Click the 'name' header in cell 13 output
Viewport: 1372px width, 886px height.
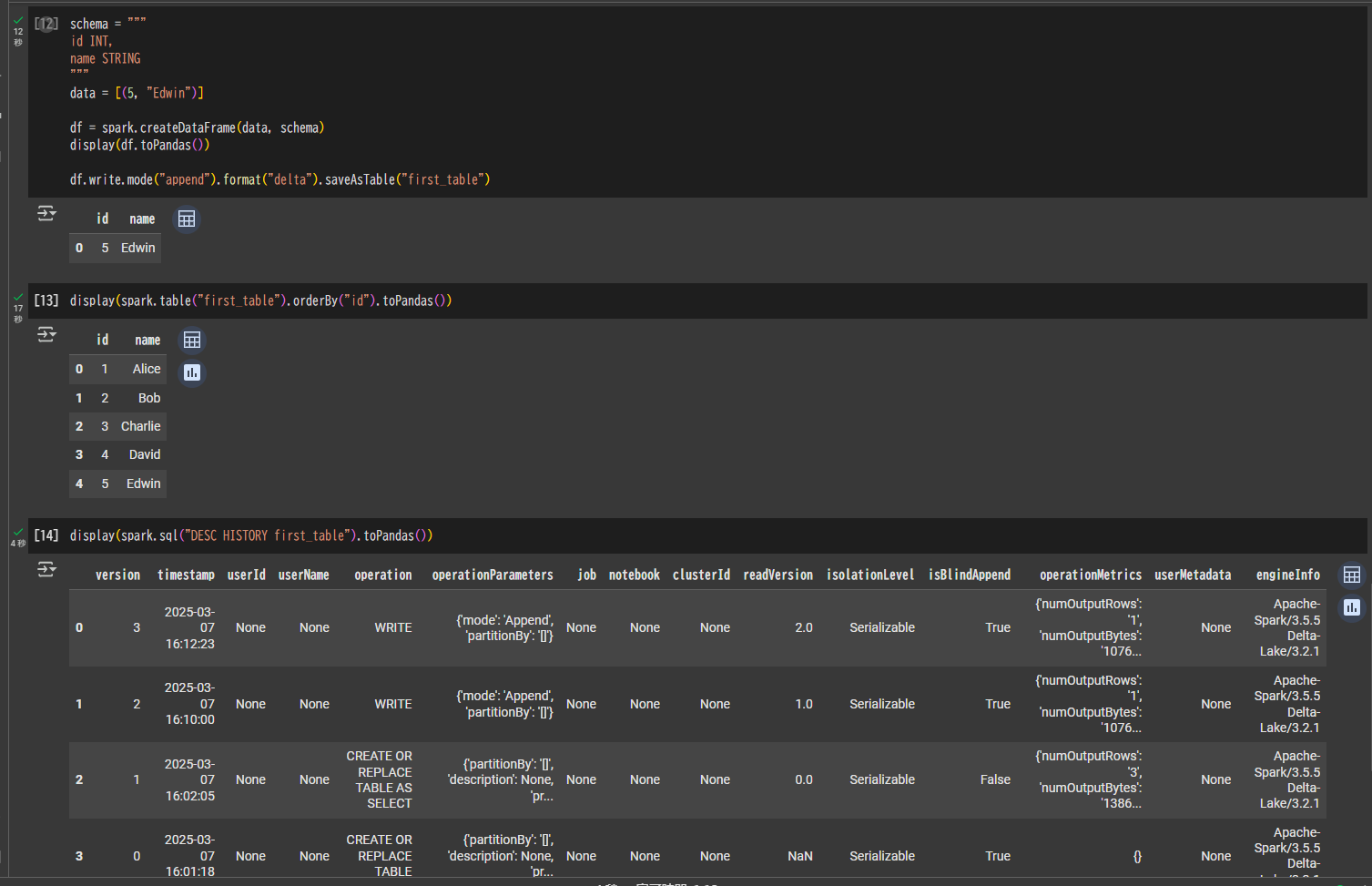click(147, 341)
